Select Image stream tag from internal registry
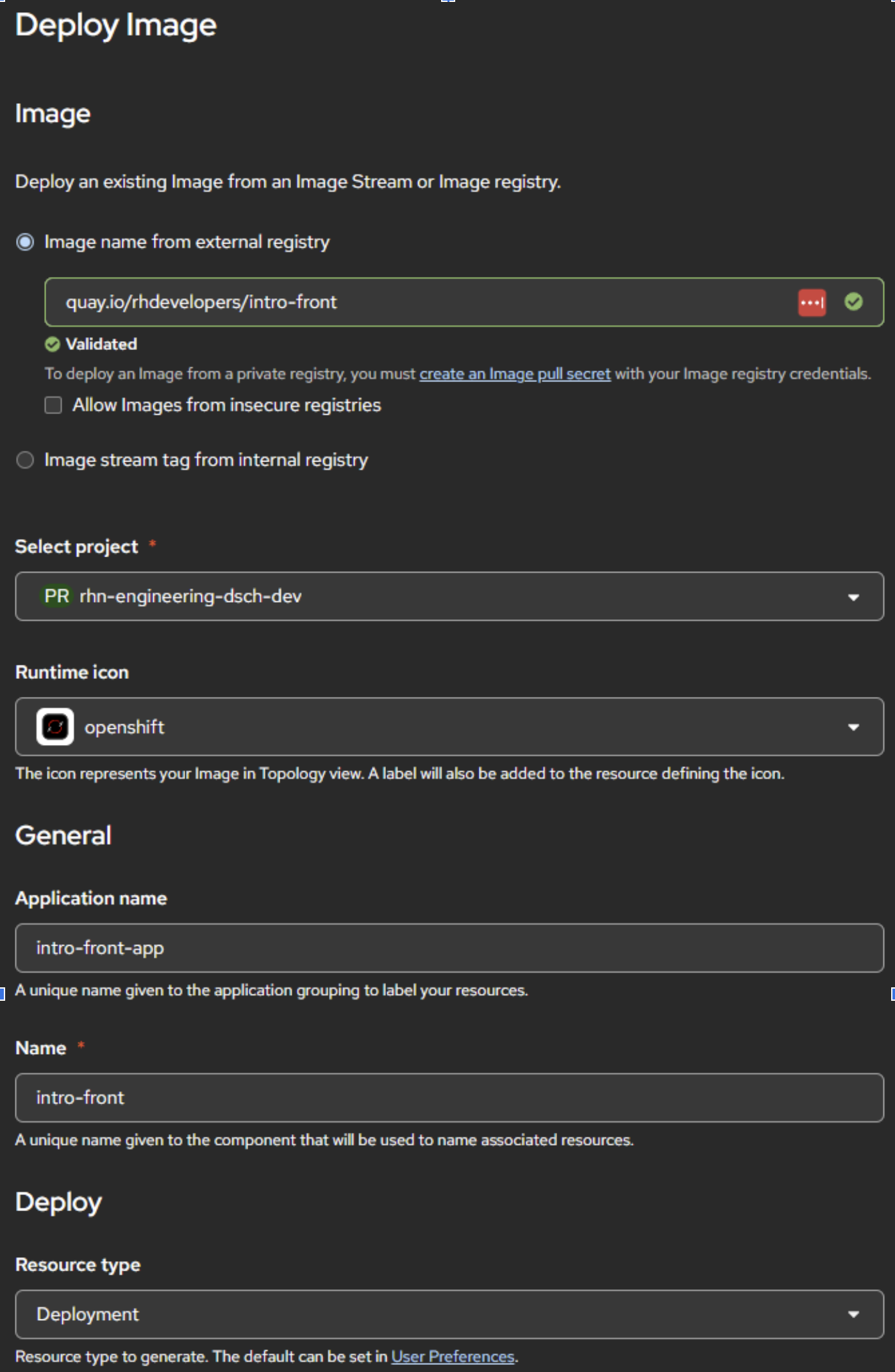This screenshot has height=1372, width=895. (25, 460)
